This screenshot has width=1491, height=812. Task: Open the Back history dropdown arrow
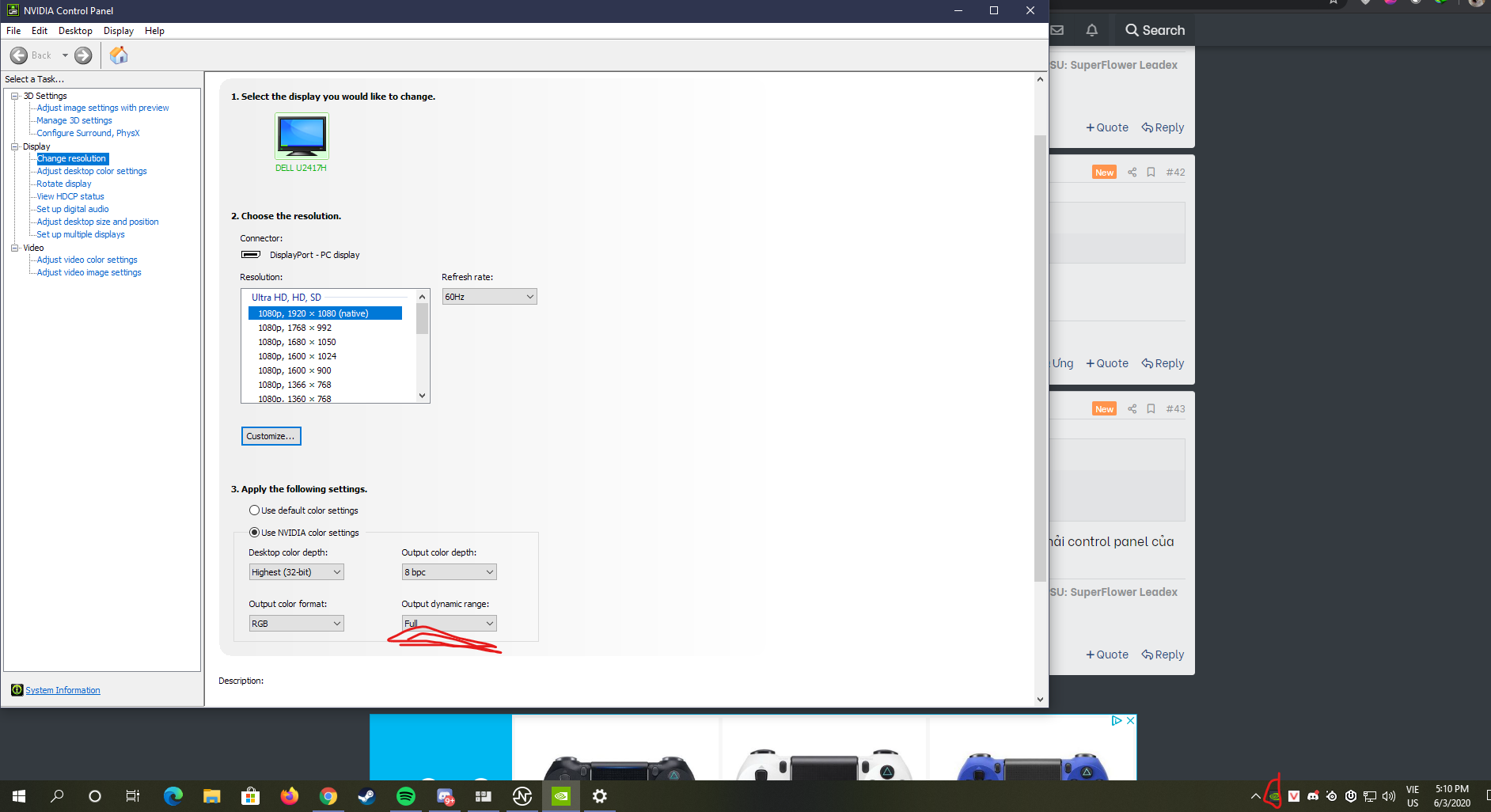[x=65, y=55]
